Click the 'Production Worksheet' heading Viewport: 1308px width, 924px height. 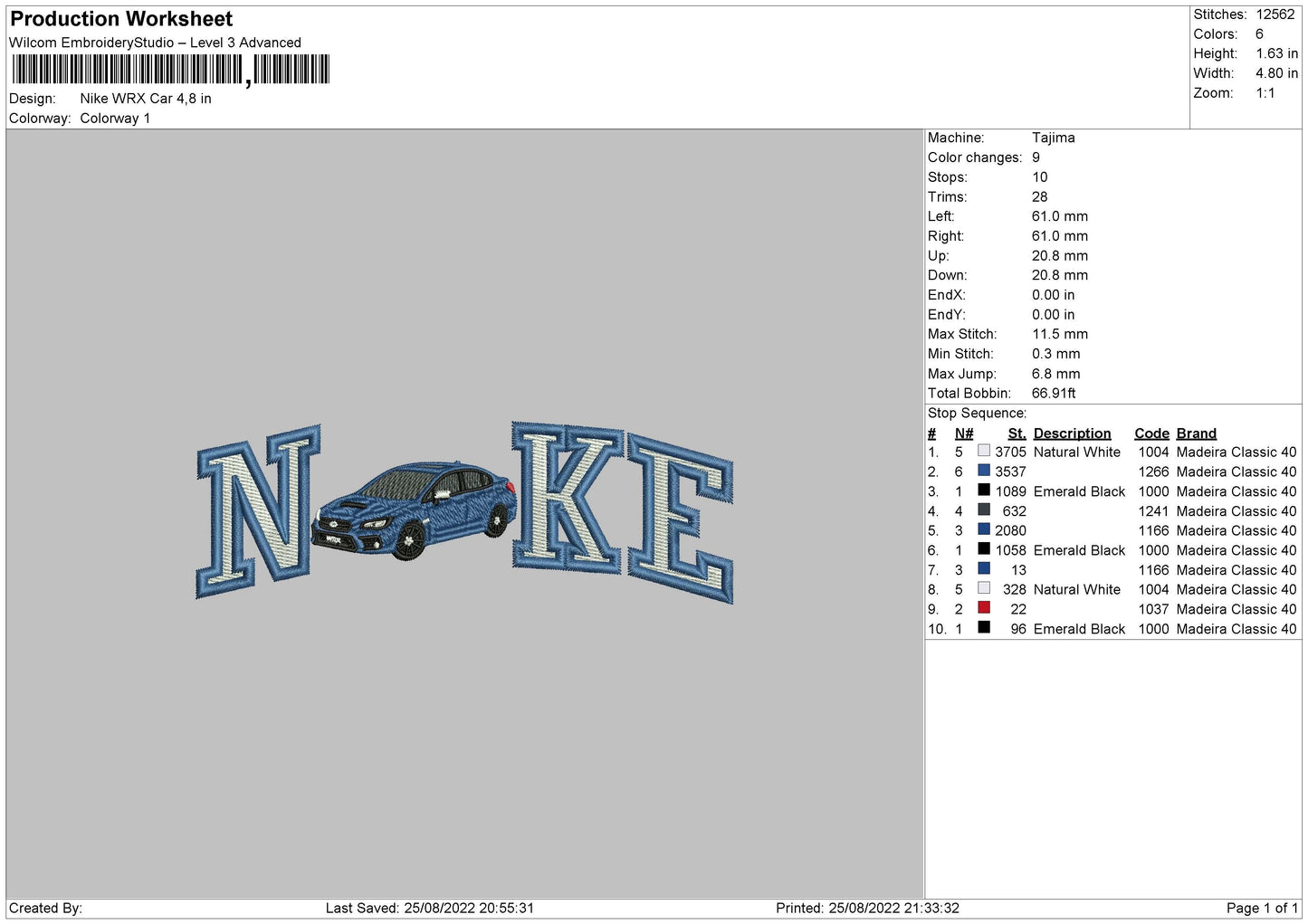(121, 19)
